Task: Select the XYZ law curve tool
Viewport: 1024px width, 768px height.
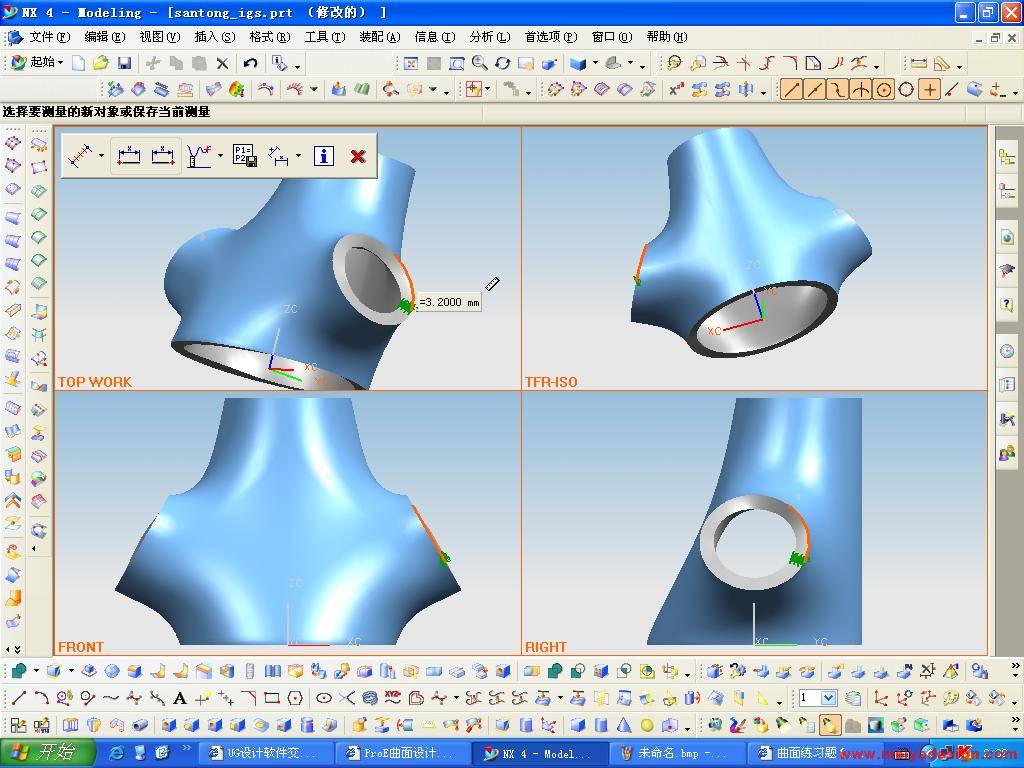Action: pos(392,698)
